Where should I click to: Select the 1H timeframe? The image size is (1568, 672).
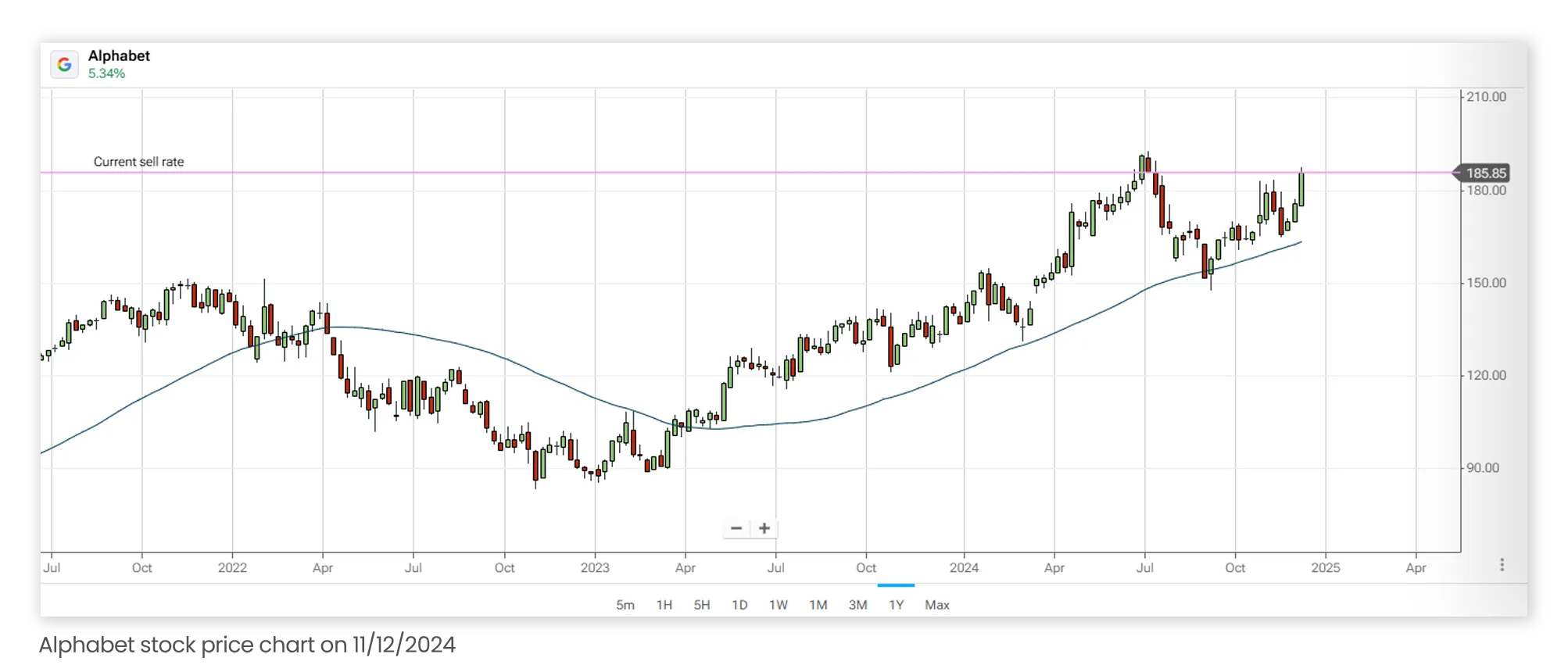[x=664, y=605]
